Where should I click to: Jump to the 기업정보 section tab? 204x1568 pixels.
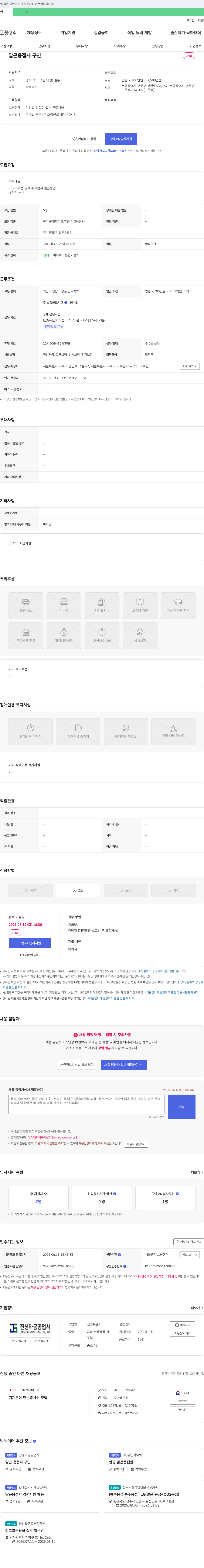(195, 46)
